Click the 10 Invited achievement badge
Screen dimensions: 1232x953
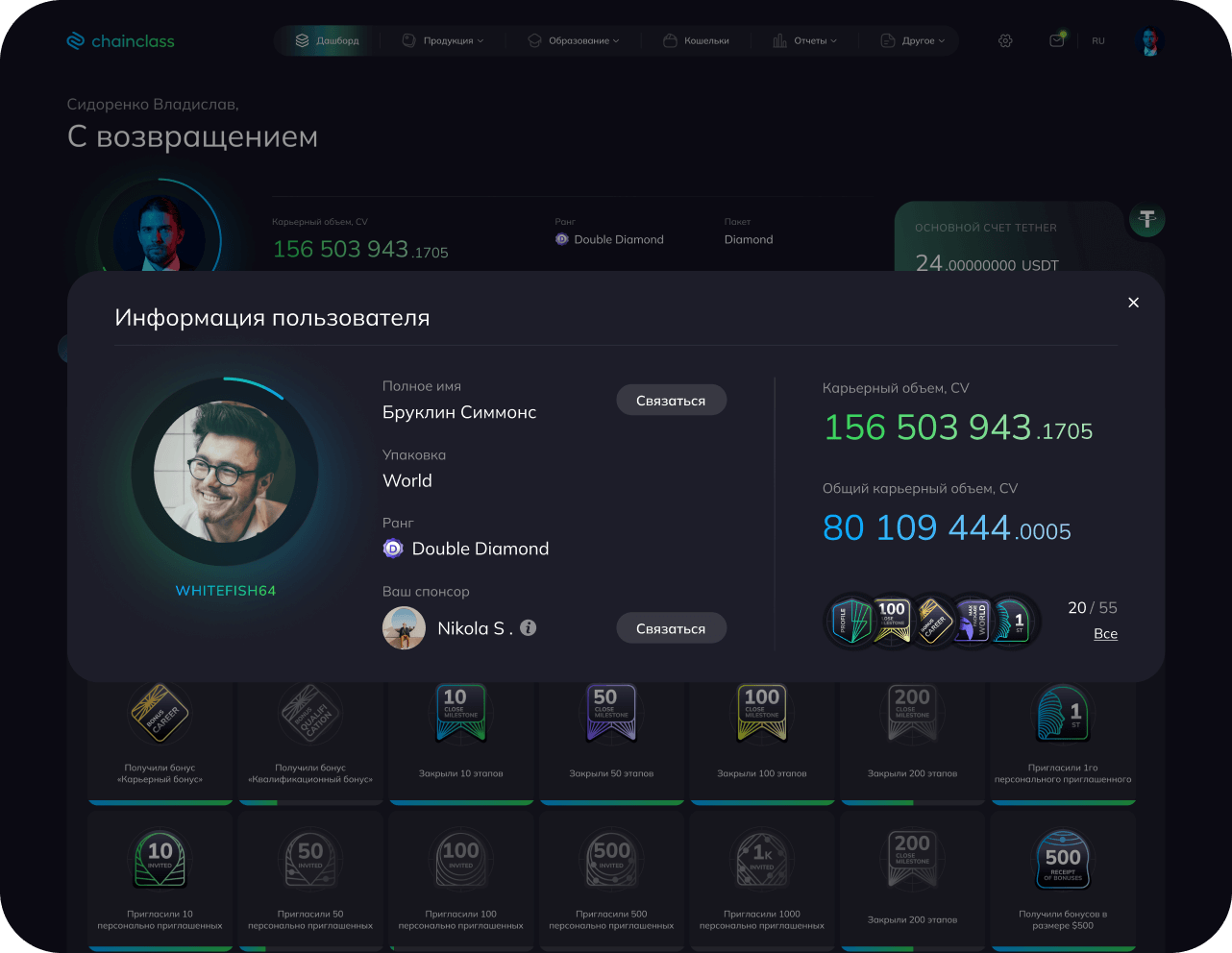pos(160,858)
